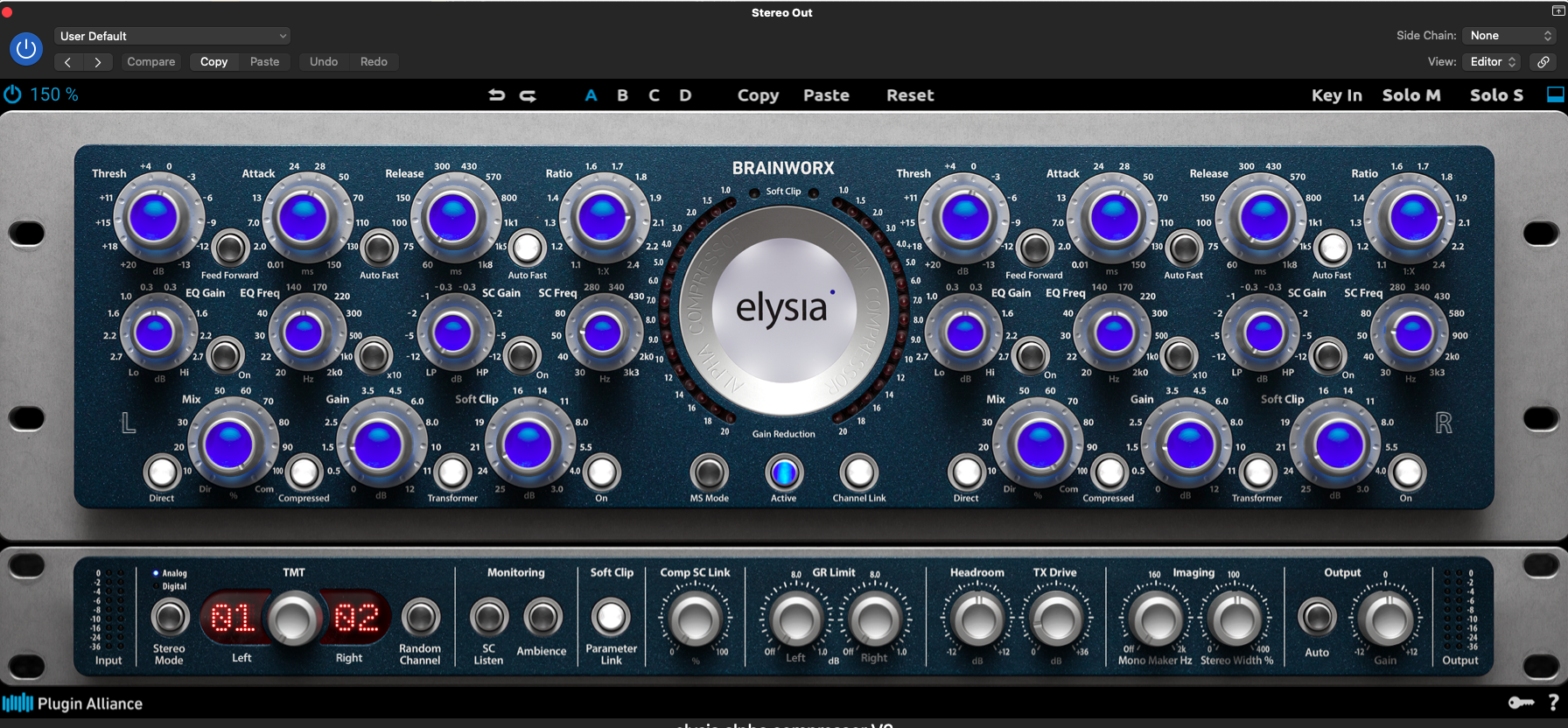Click plugin toolbar Copy next to D

click(758, 95)
